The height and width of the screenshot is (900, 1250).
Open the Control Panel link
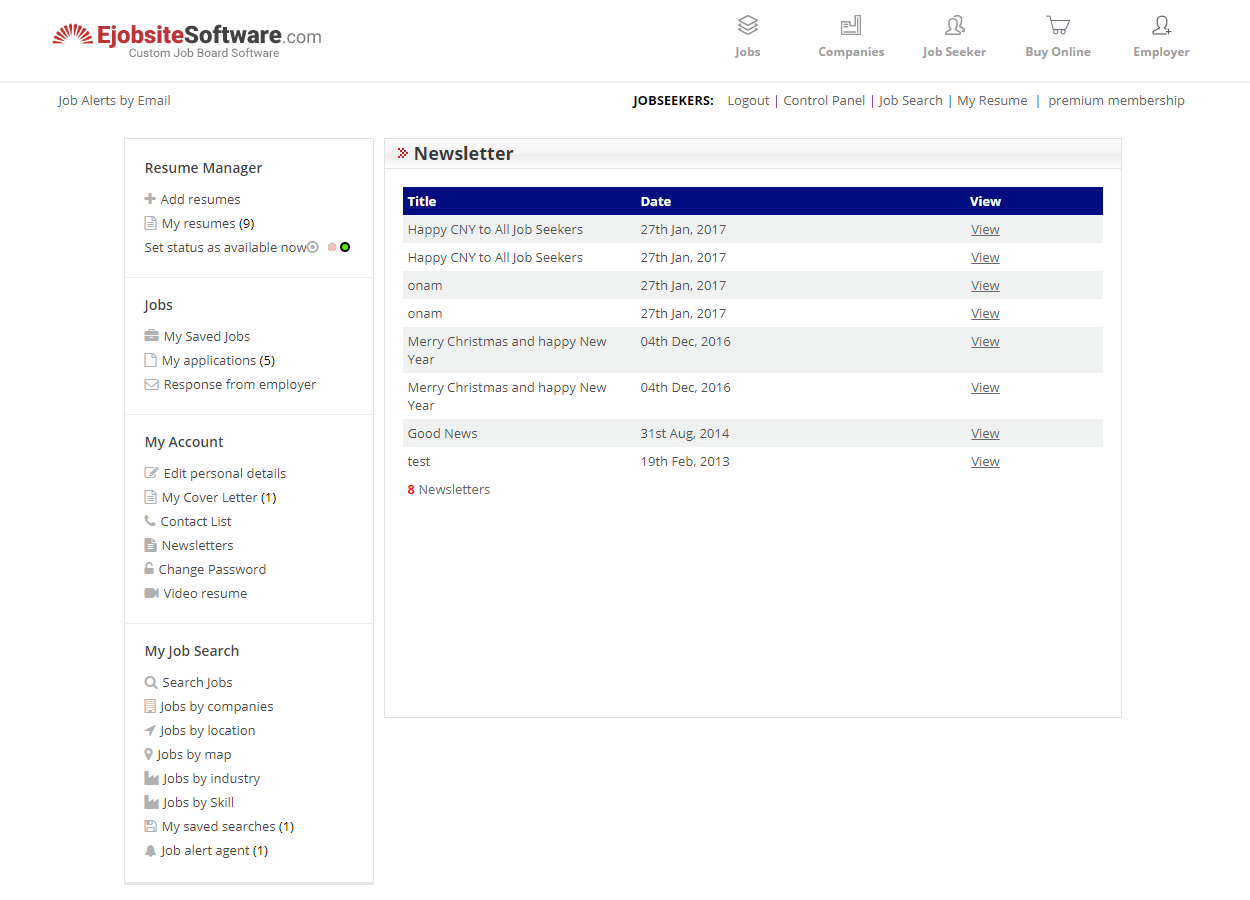(x=824, y=100)
